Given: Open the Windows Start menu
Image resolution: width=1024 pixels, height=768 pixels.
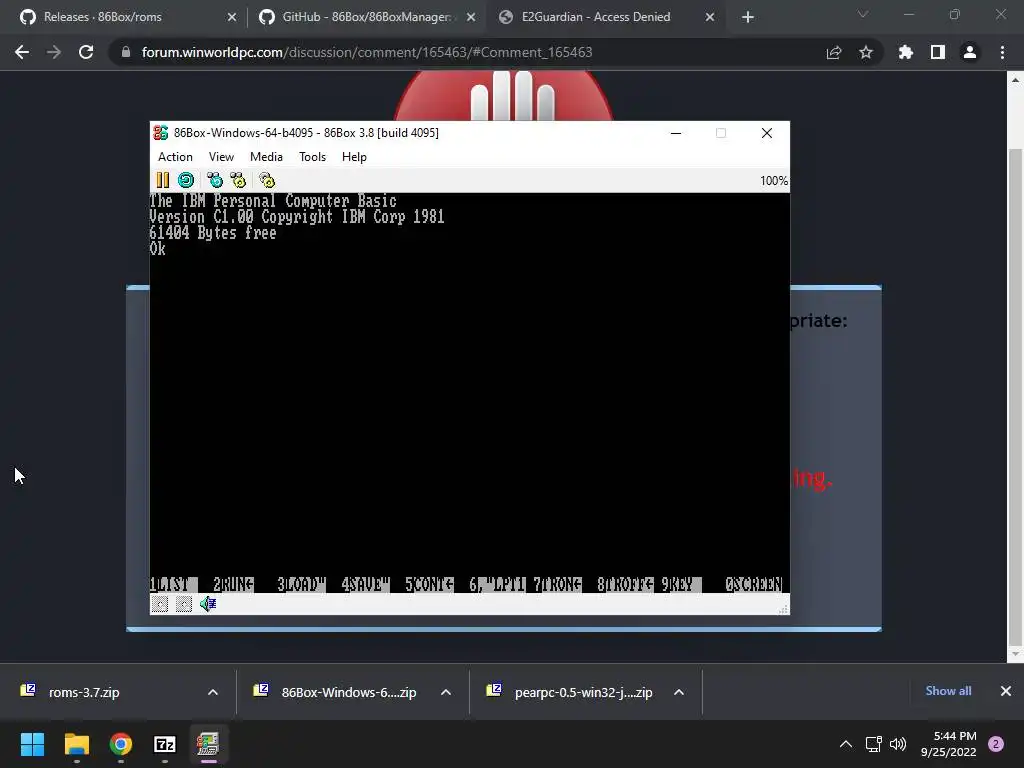Looking at the screenshot, I should (x=32, y=744).
